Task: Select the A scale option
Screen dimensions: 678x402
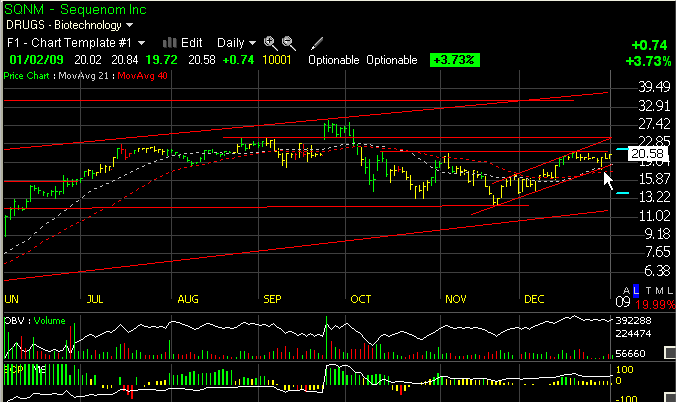Action: coord(627,291)
